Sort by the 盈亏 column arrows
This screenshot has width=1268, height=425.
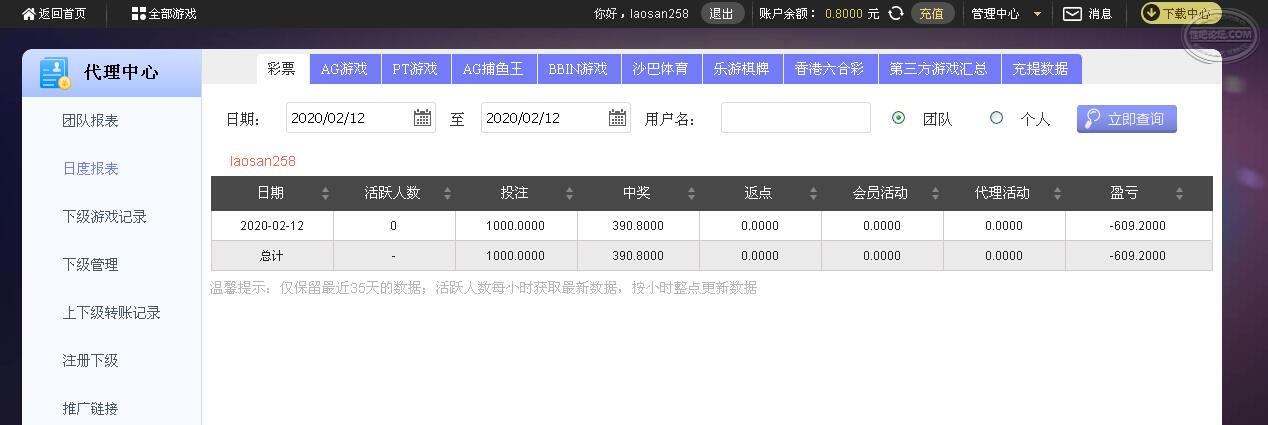click(x=1179, y=193)
